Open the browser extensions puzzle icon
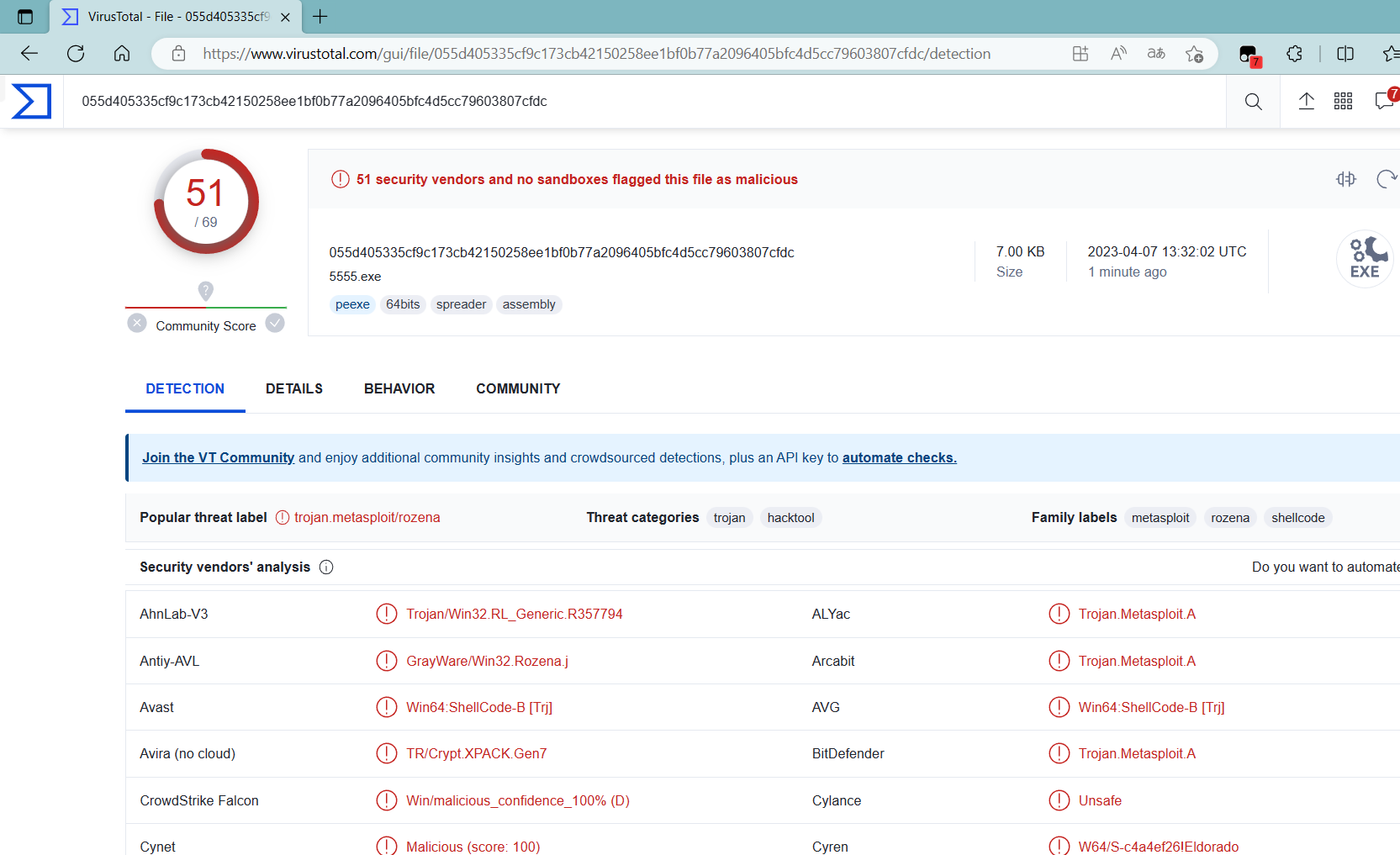The width and height of the screenshot is (1400, 855). click(x=1294, y=53)
